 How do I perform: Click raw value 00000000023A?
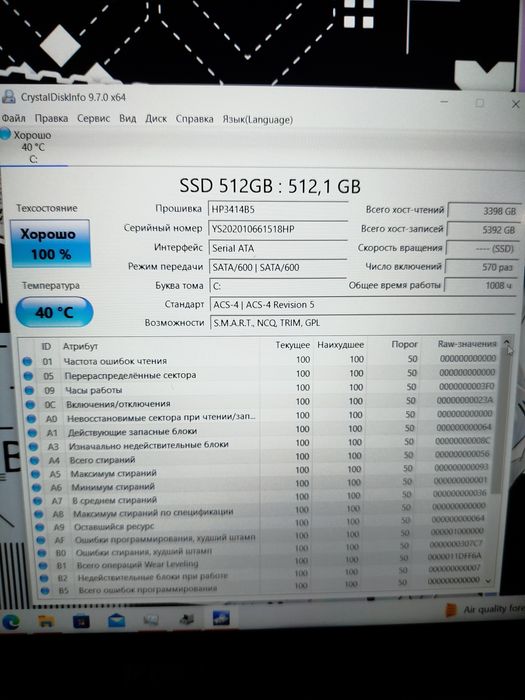tap(465, 400)
